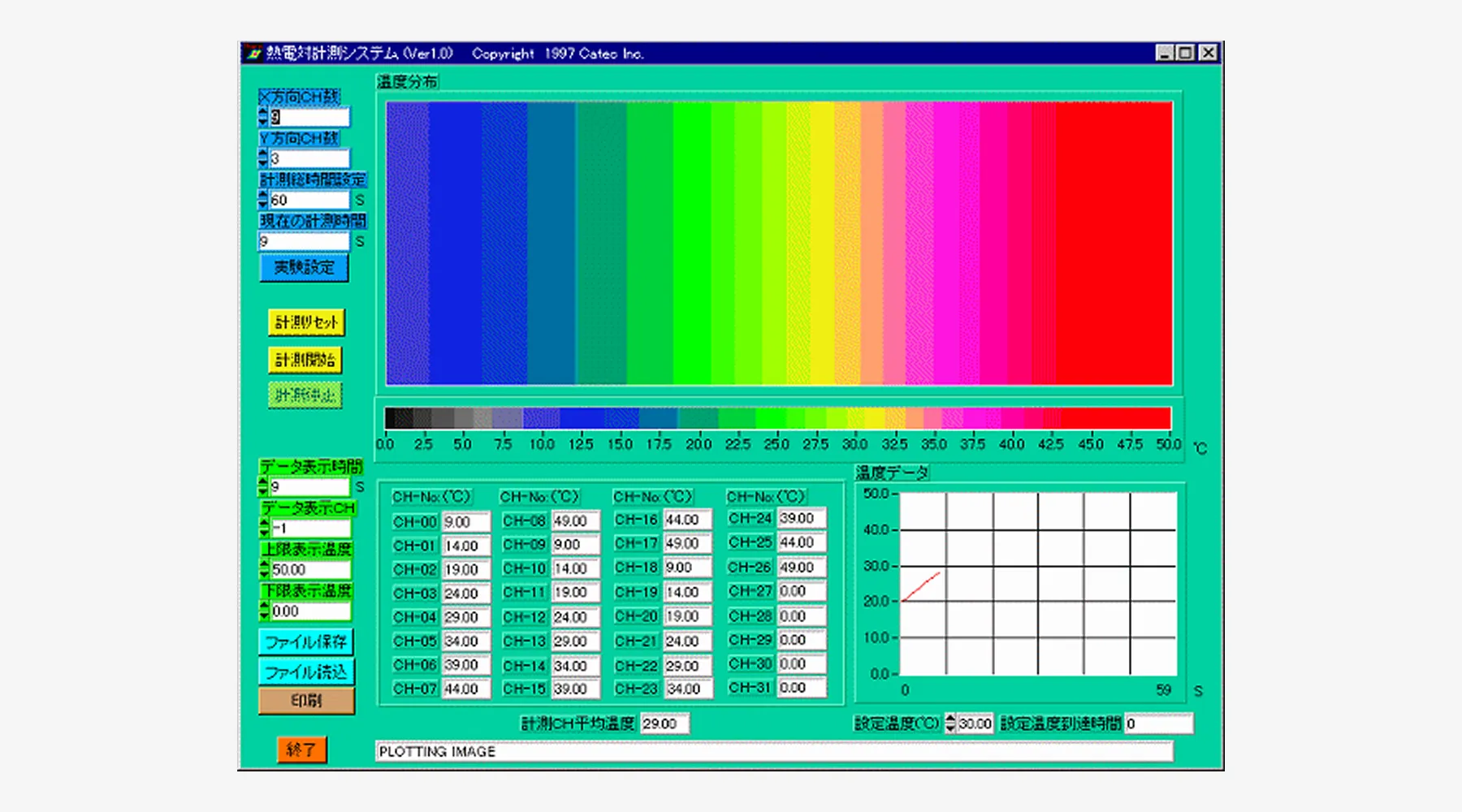Click the X方向CH数 stepper arrows
This screenshot has width=1462, height=812.
(263, 118)
